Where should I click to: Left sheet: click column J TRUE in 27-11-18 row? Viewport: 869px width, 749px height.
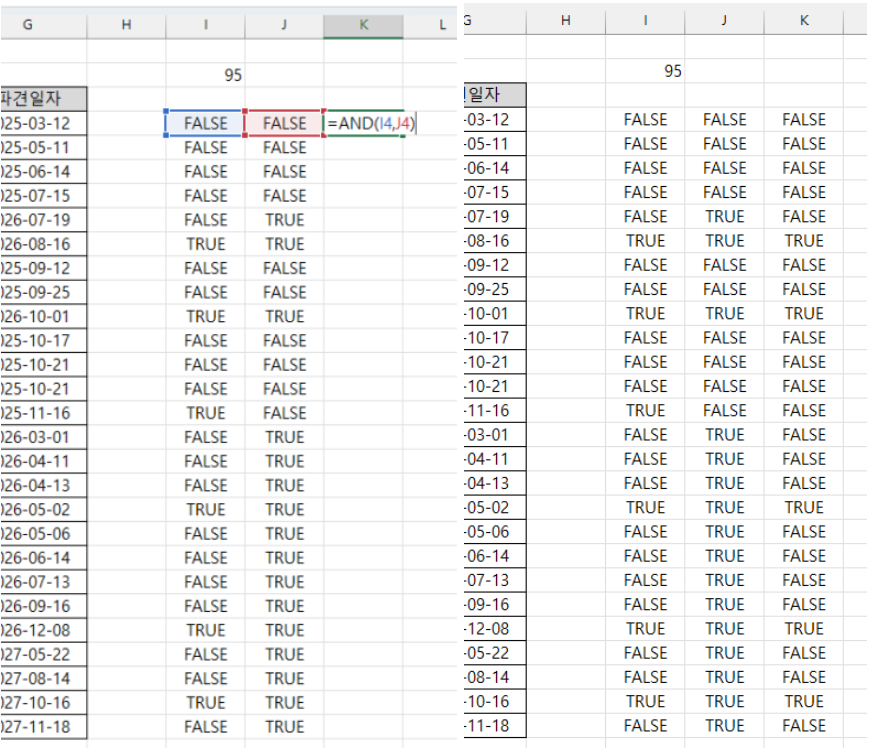coord(284,727)
